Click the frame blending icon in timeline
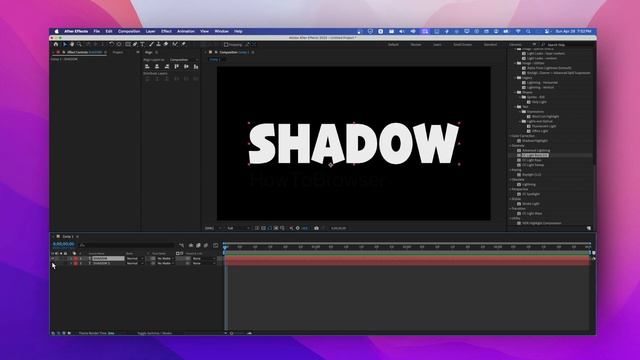Viewport: 640px width, 360px height. coord(198,245)
